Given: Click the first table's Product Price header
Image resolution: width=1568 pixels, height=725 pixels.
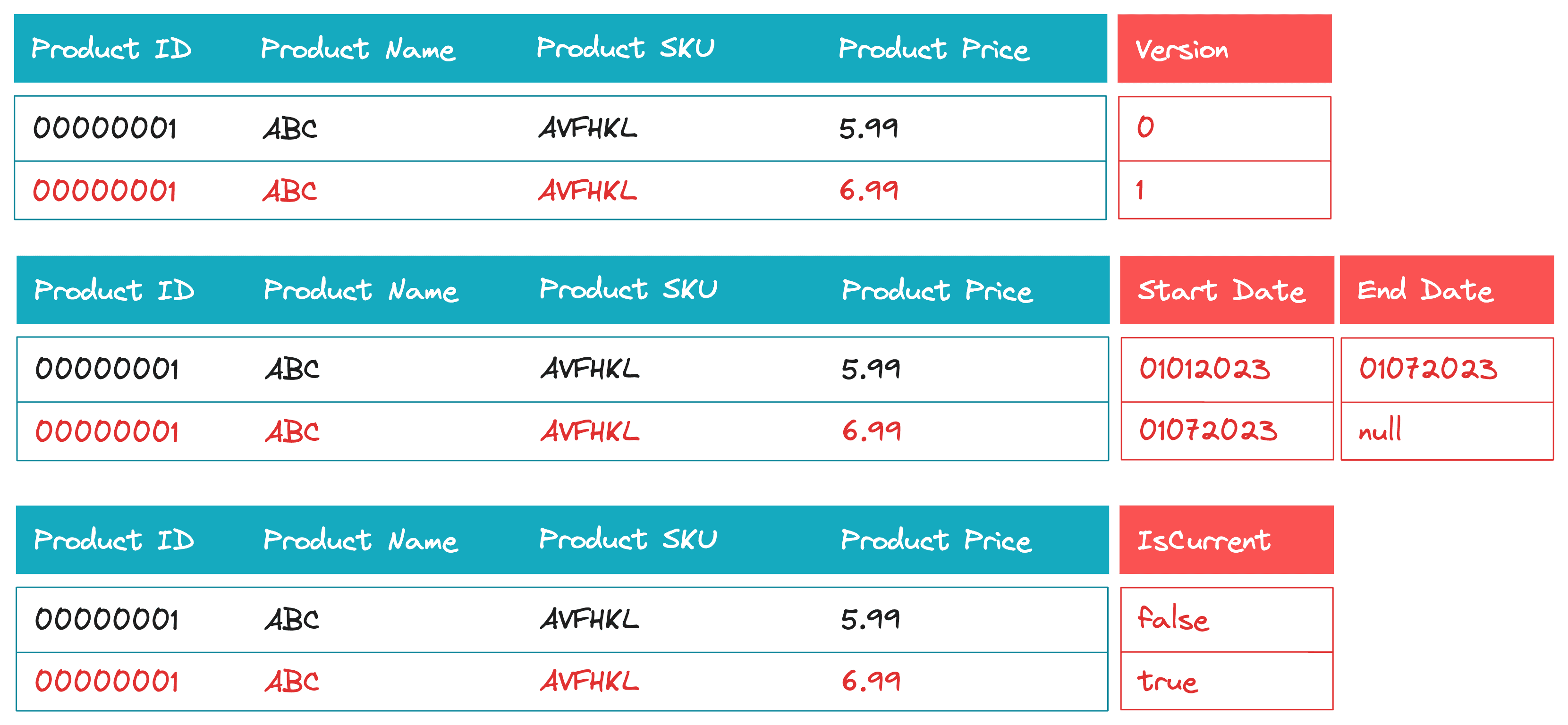Looking at the screenshot, I should (x=934, y=49).
